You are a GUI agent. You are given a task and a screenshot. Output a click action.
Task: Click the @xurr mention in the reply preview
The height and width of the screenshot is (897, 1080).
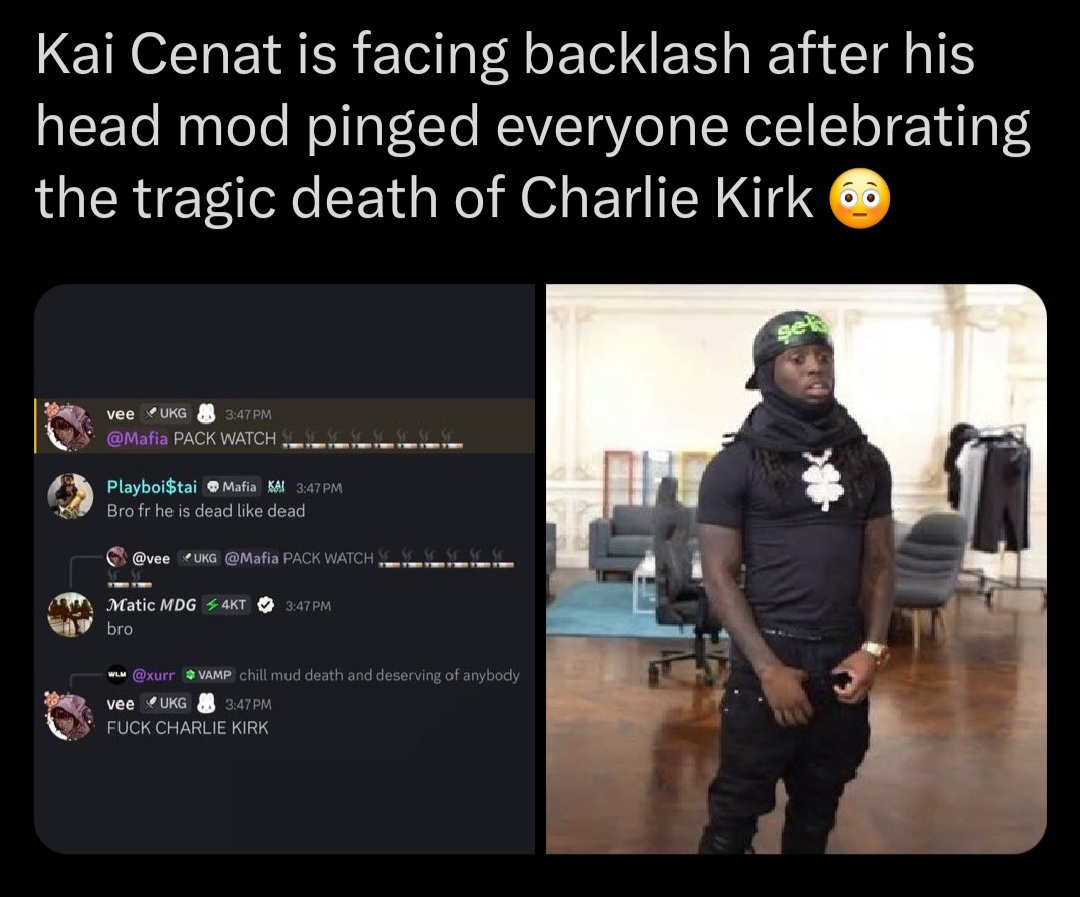point(154,674)
